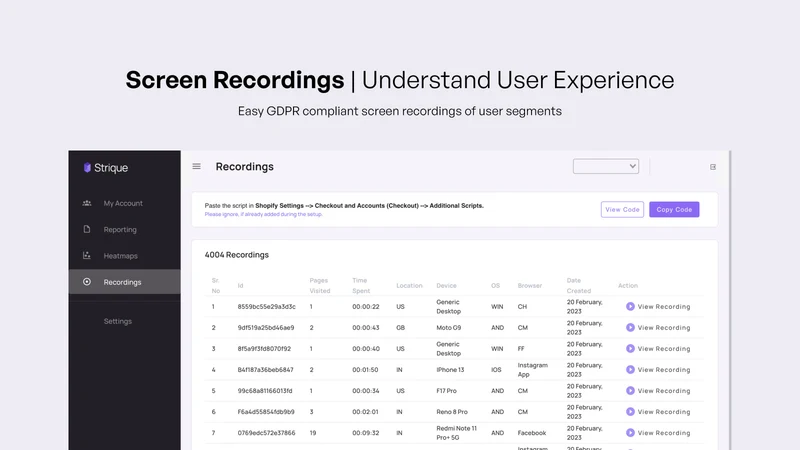Open My Account in sidebar
Image resolution: width=800 pixels, height=450 pixels.
click(123, 203)
